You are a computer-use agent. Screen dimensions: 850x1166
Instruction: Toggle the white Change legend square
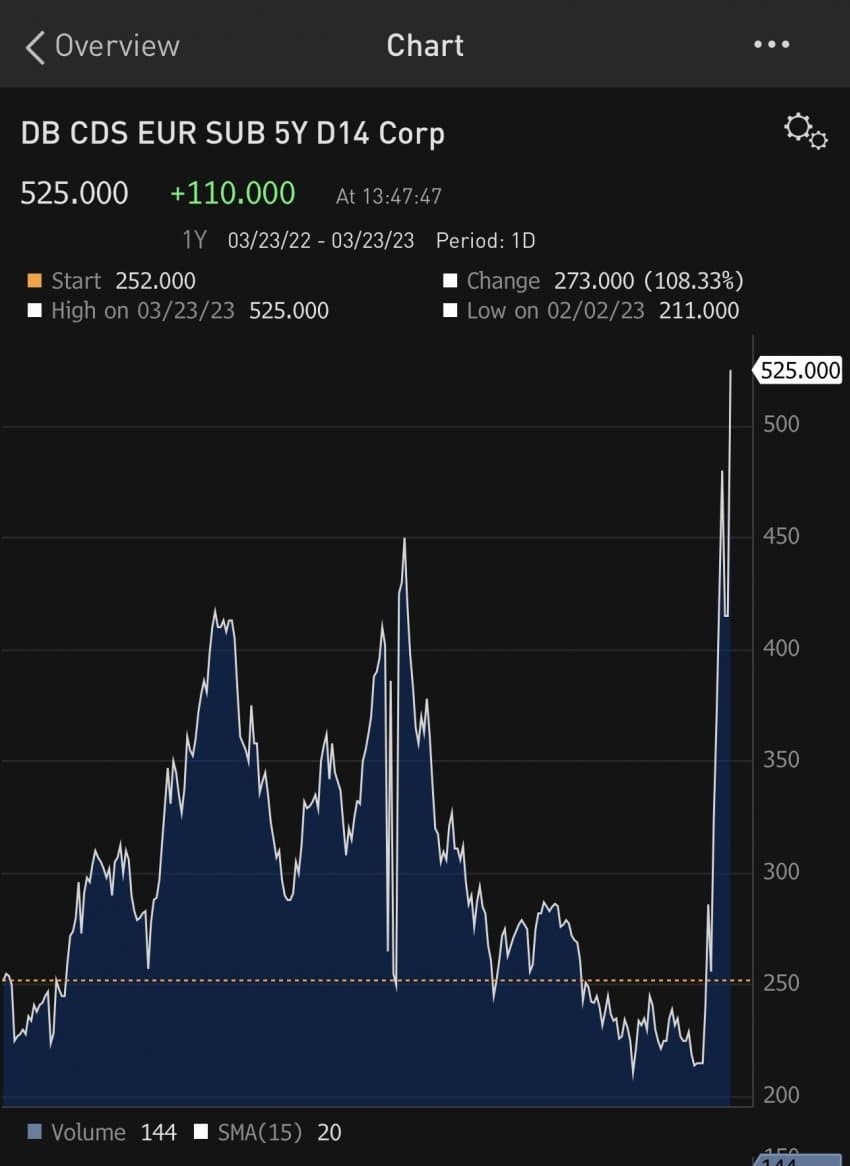(x=450, y=281)
